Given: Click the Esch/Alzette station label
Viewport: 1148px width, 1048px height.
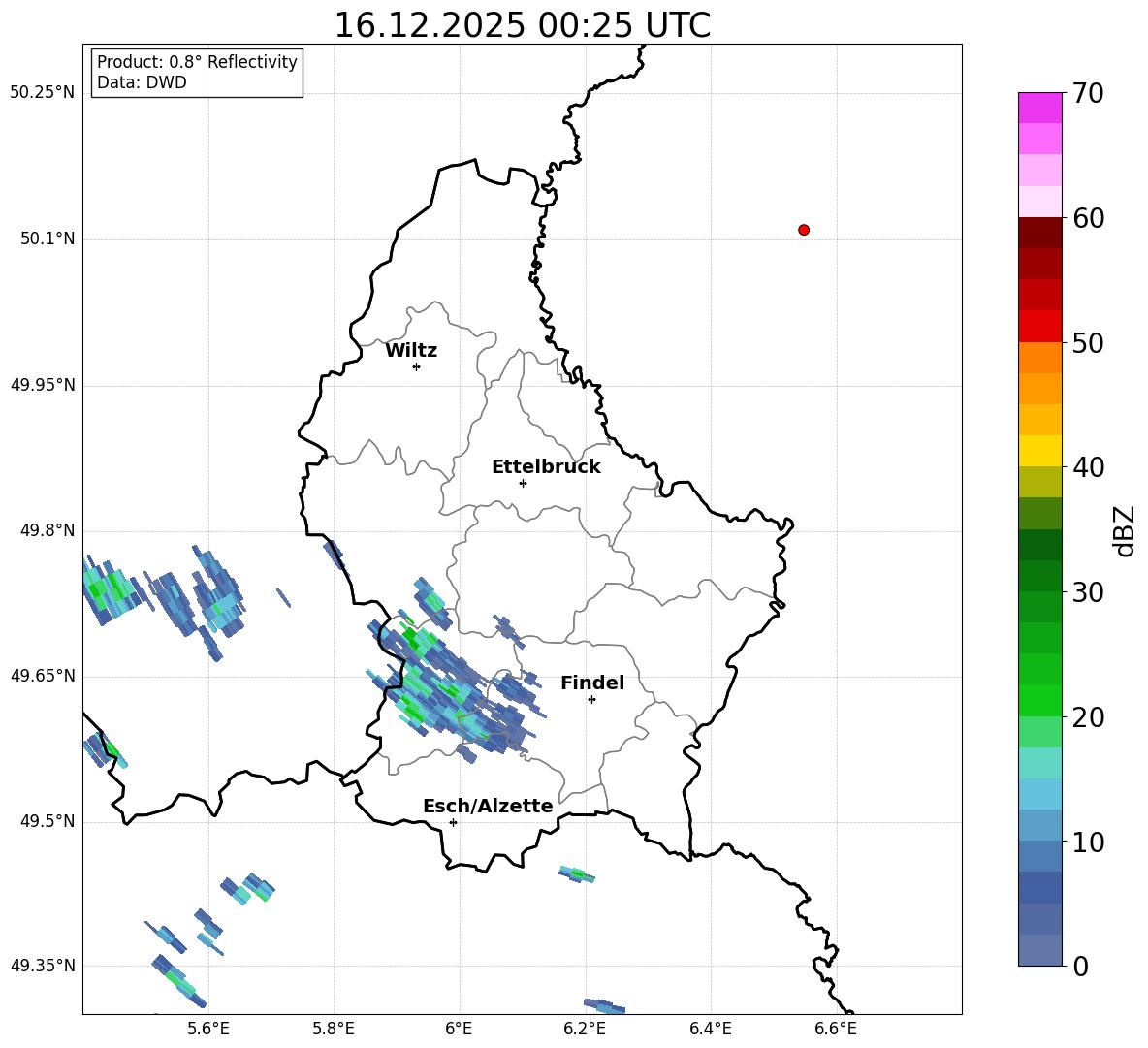Looking at the screenshot, I should point(488,806).
